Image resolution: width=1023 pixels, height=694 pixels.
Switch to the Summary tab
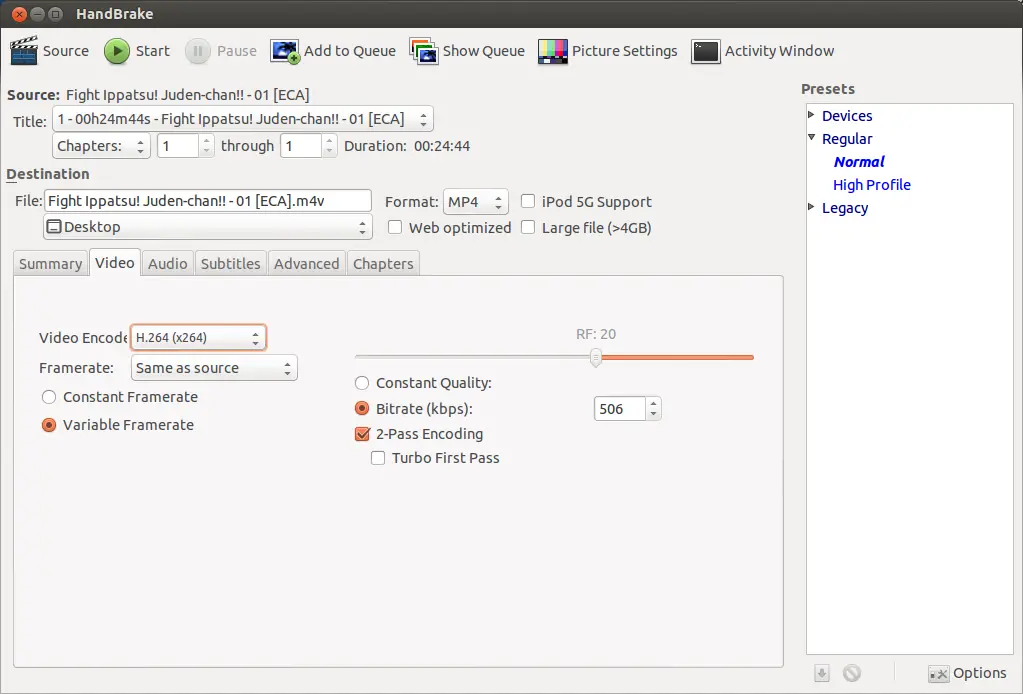point(50,264)
